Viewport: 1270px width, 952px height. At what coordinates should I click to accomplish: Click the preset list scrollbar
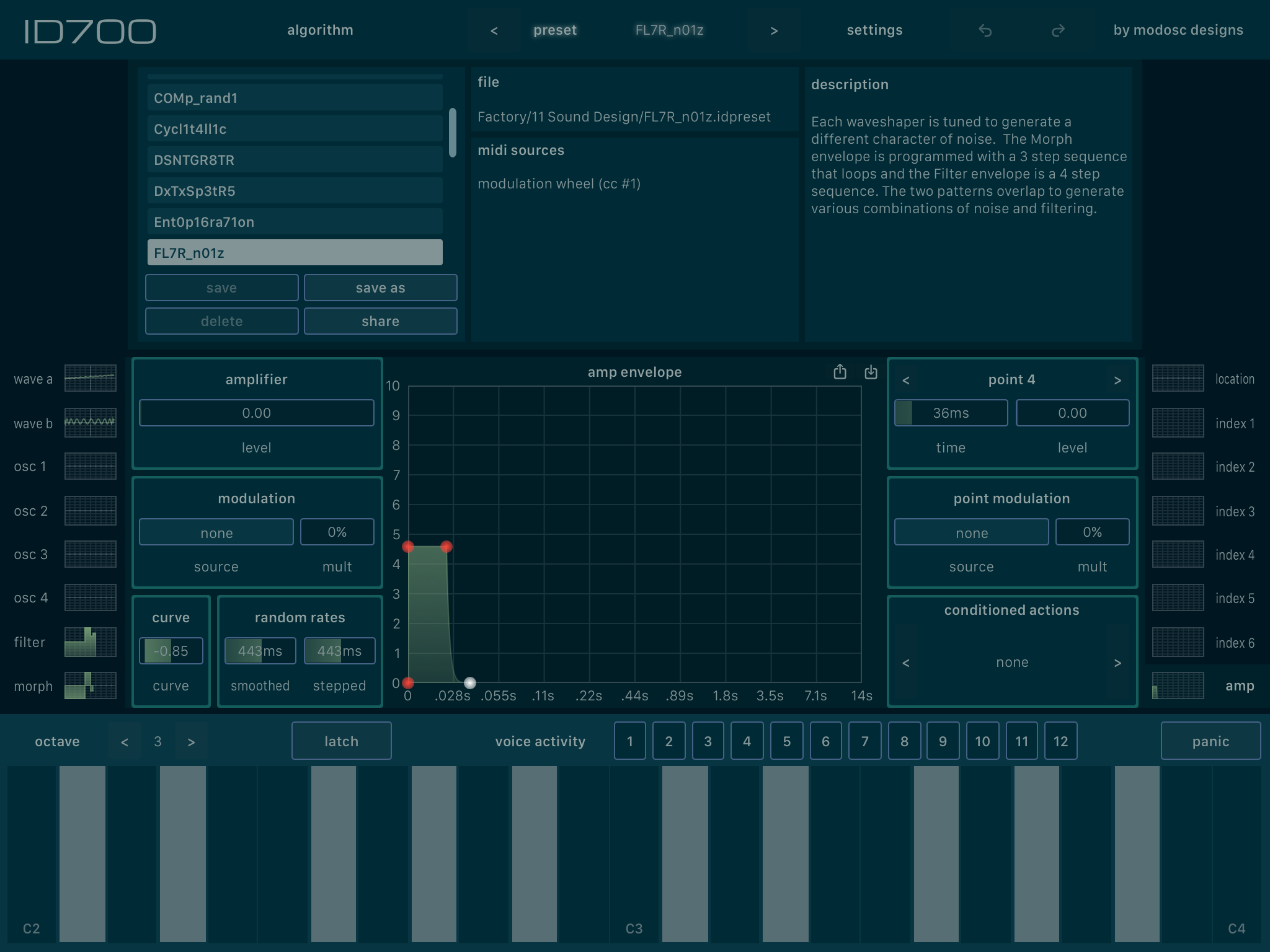(x=453, y=132)
